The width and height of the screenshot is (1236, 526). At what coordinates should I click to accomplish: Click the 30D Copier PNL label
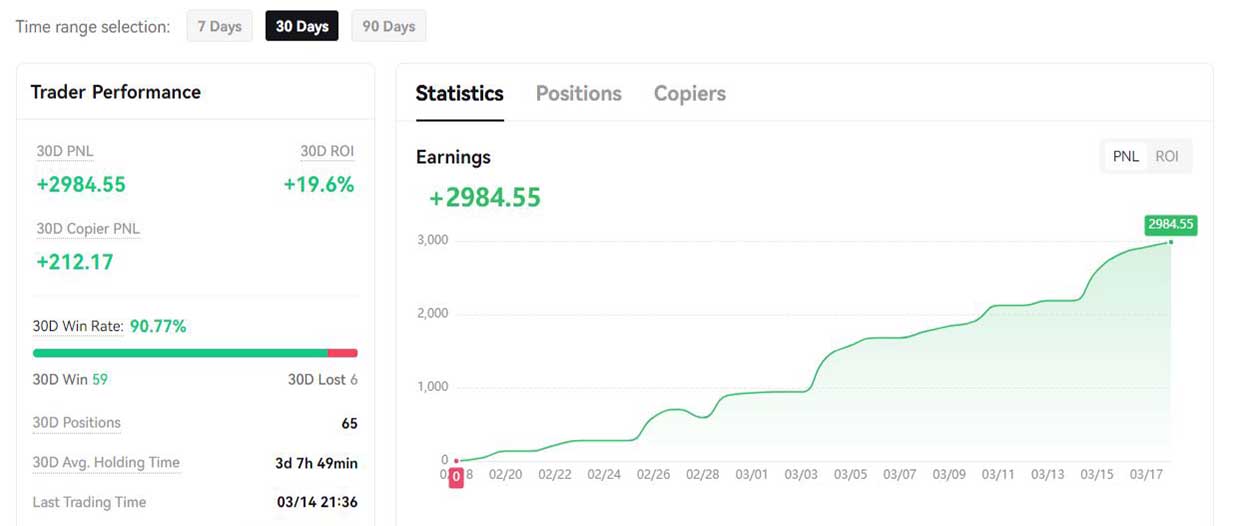pos(88,229)
